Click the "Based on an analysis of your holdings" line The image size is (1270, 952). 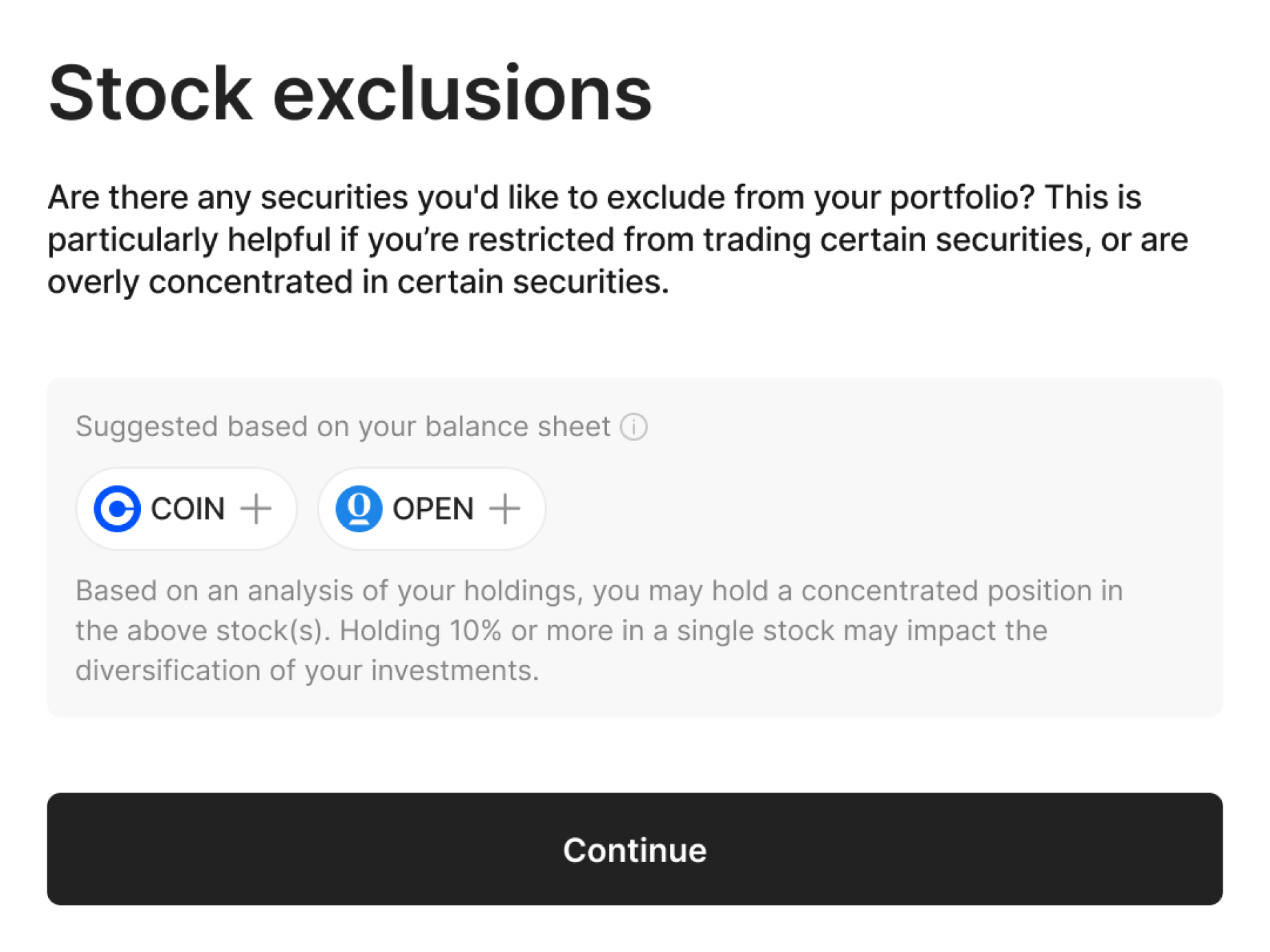pos(598,591)
